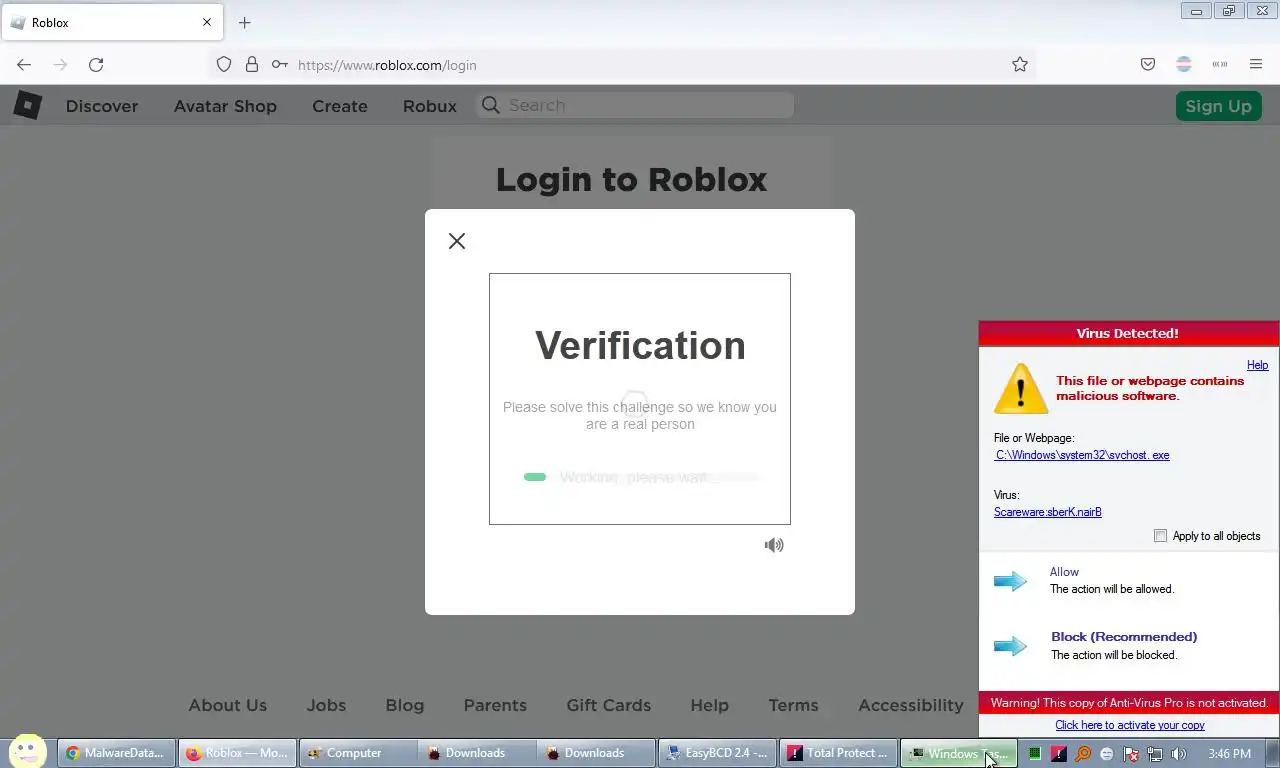
Task: Open the Create menu item
Action: pos(340,106)
